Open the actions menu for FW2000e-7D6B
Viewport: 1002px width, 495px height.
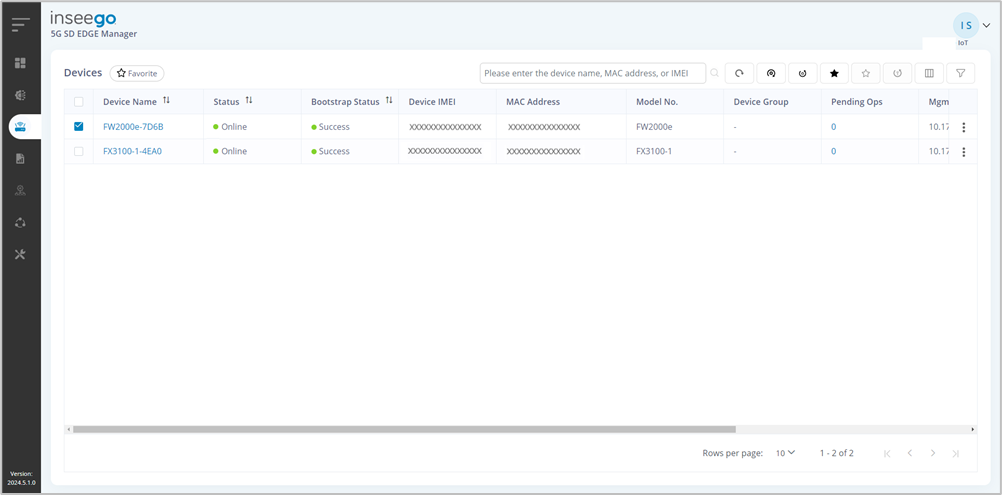coord(964,127)
